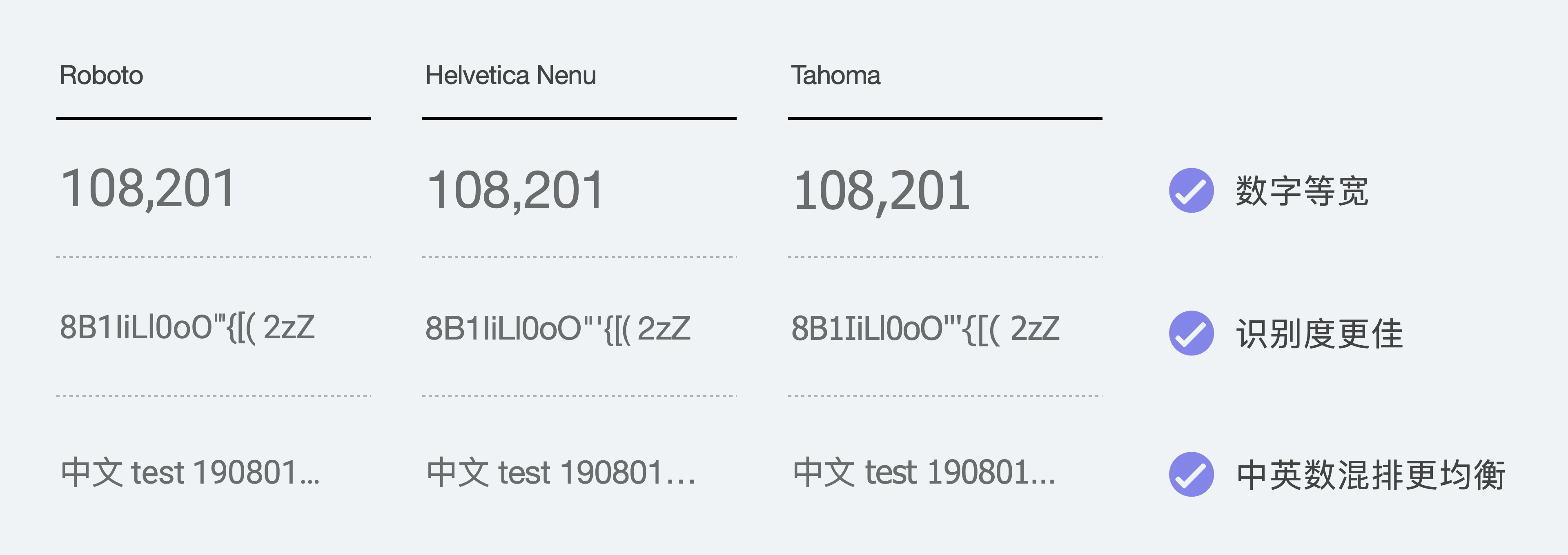Select the Tahoma column heading
Screen dimensions: 1568x555
point(835,75)
